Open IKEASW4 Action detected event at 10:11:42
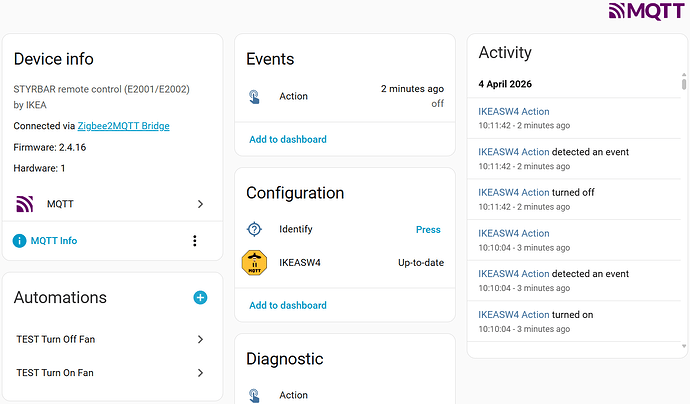 pos(514,152)
